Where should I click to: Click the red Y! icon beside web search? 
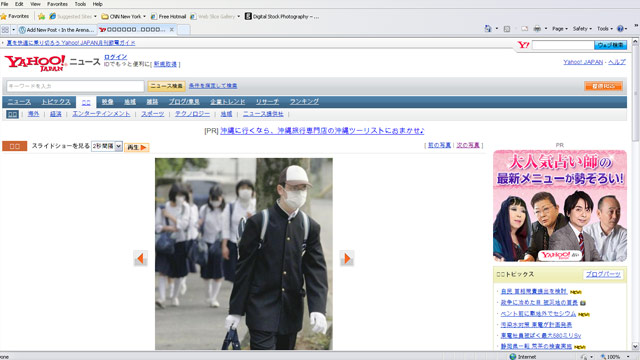click(523, 45)
